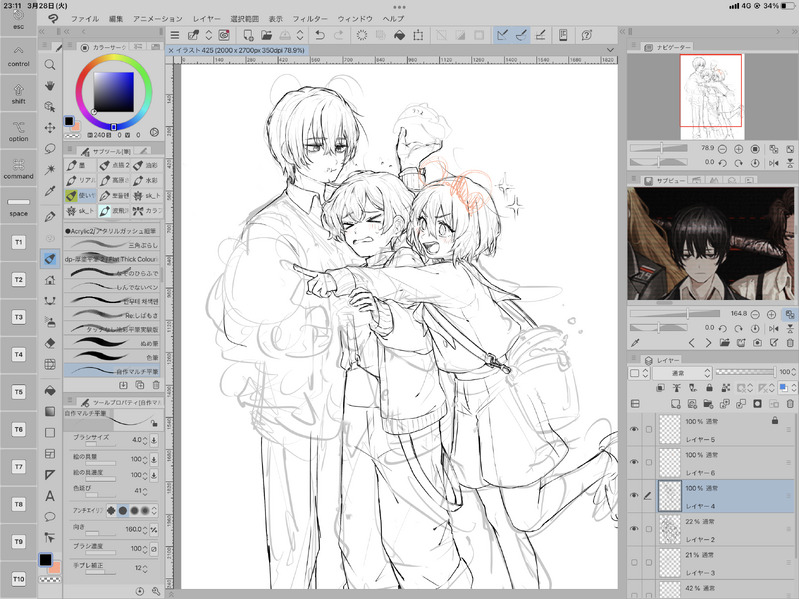Viewport: 799px width, 599px height.
Task: Tap the shift key on edge keyboard
Action: pyautogui.click(x=18, y=94)
